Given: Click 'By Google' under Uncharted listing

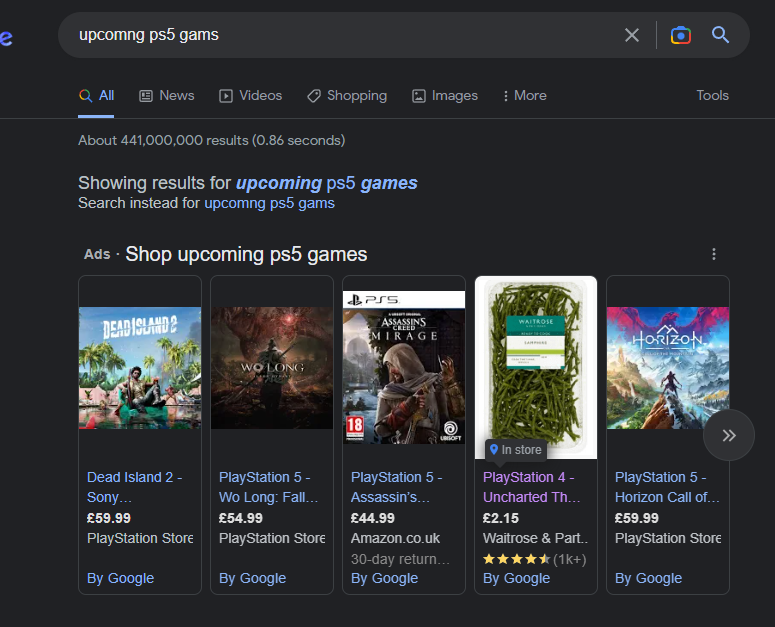Looking at the screenshot, I should pyautogui.click(x=517, y=578).
